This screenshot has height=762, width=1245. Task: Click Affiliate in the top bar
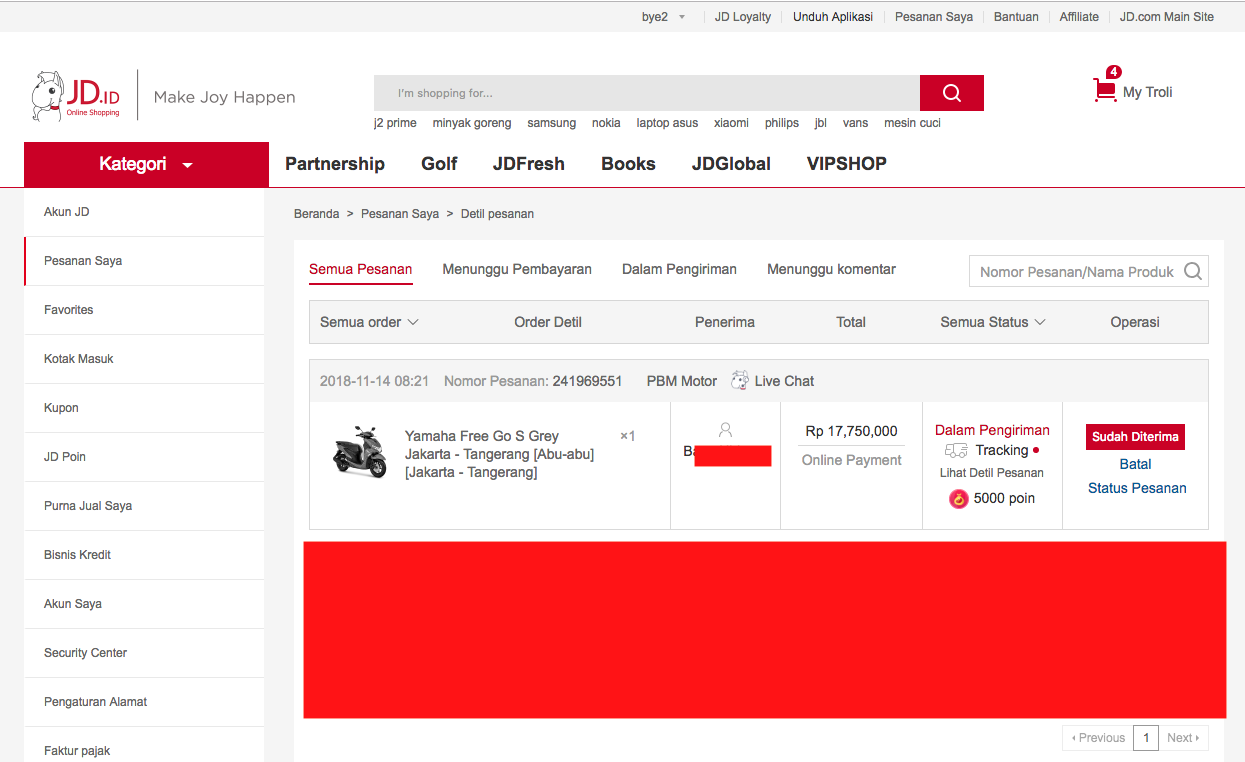click(1079, 17)
